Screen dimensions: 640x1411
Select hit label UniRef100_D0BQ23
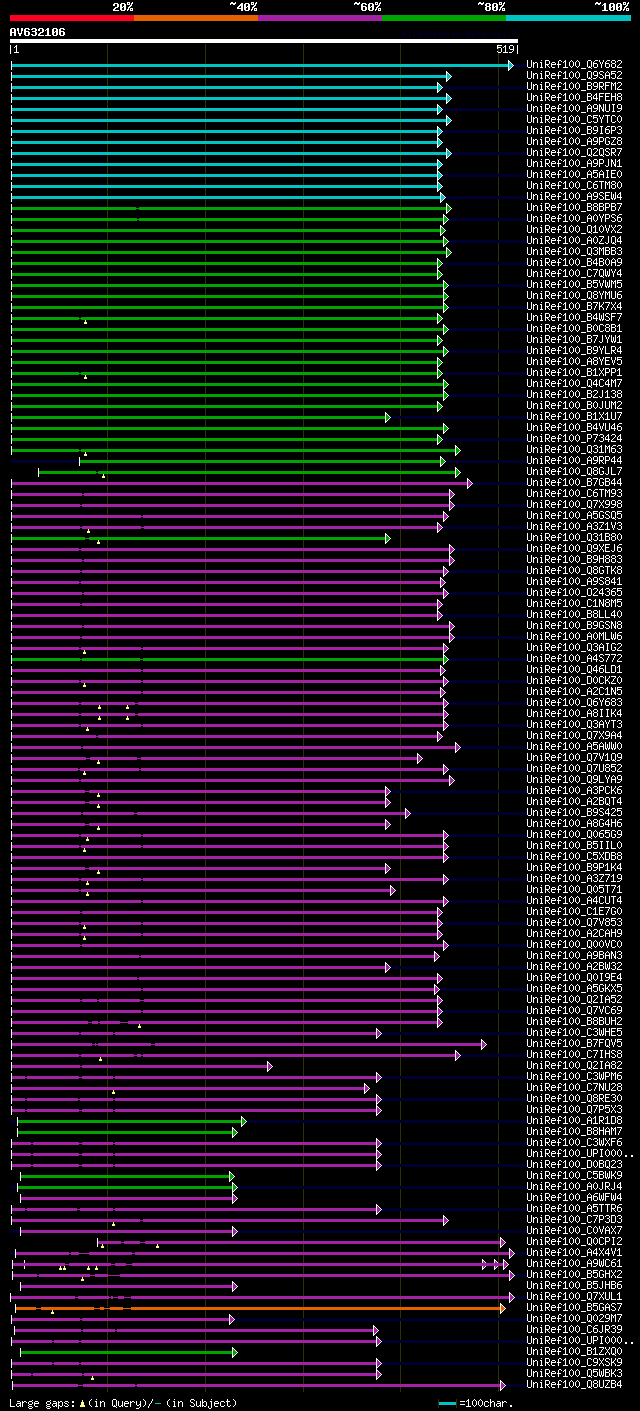click(574, 1165)
